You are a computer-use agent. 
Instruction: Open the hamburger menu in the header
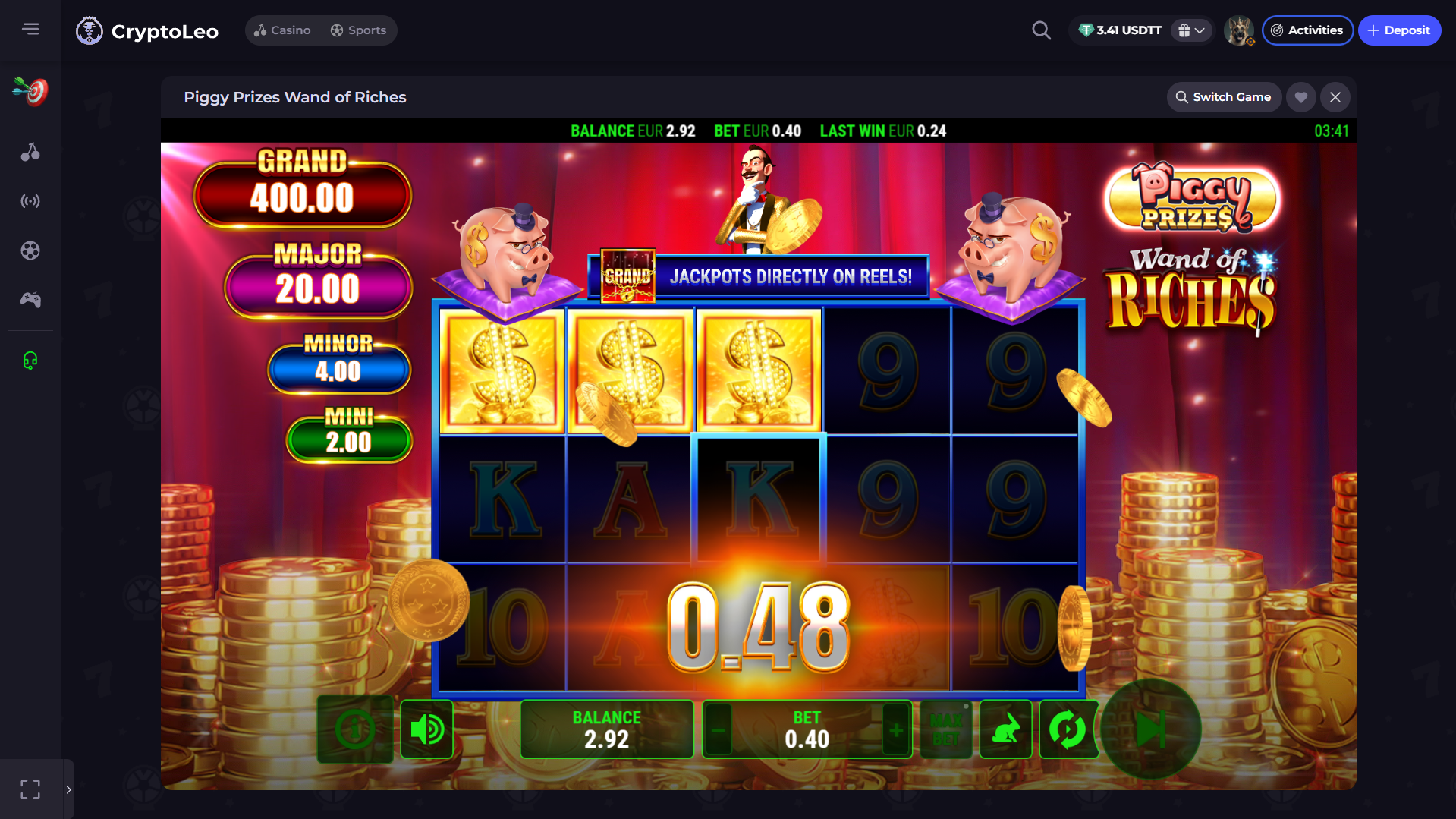[x=30, y=29]
